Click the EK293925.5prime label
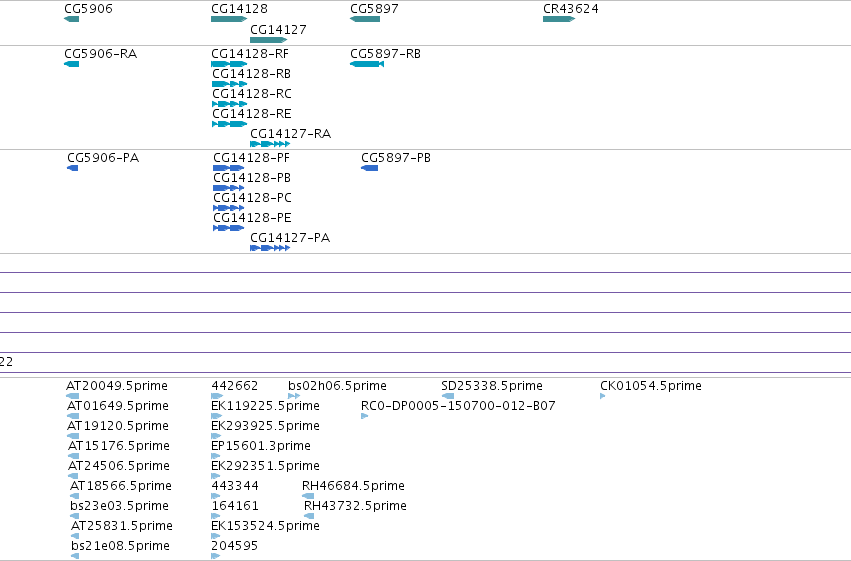Viewport: 851px width, 561px height. click(x=265, y=426)
